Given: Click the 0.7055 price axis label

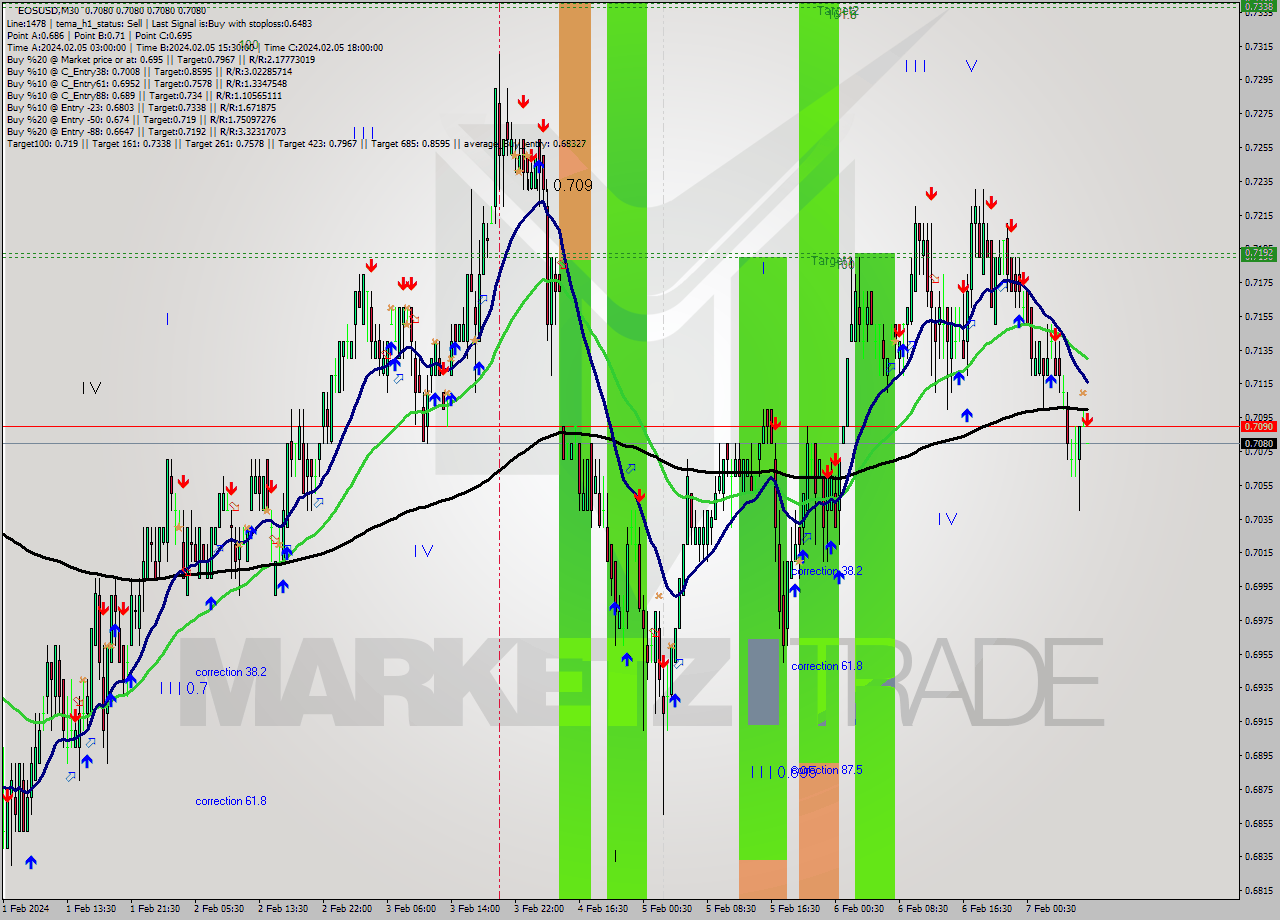Looking at the screenshot, I should [1258, 485].
